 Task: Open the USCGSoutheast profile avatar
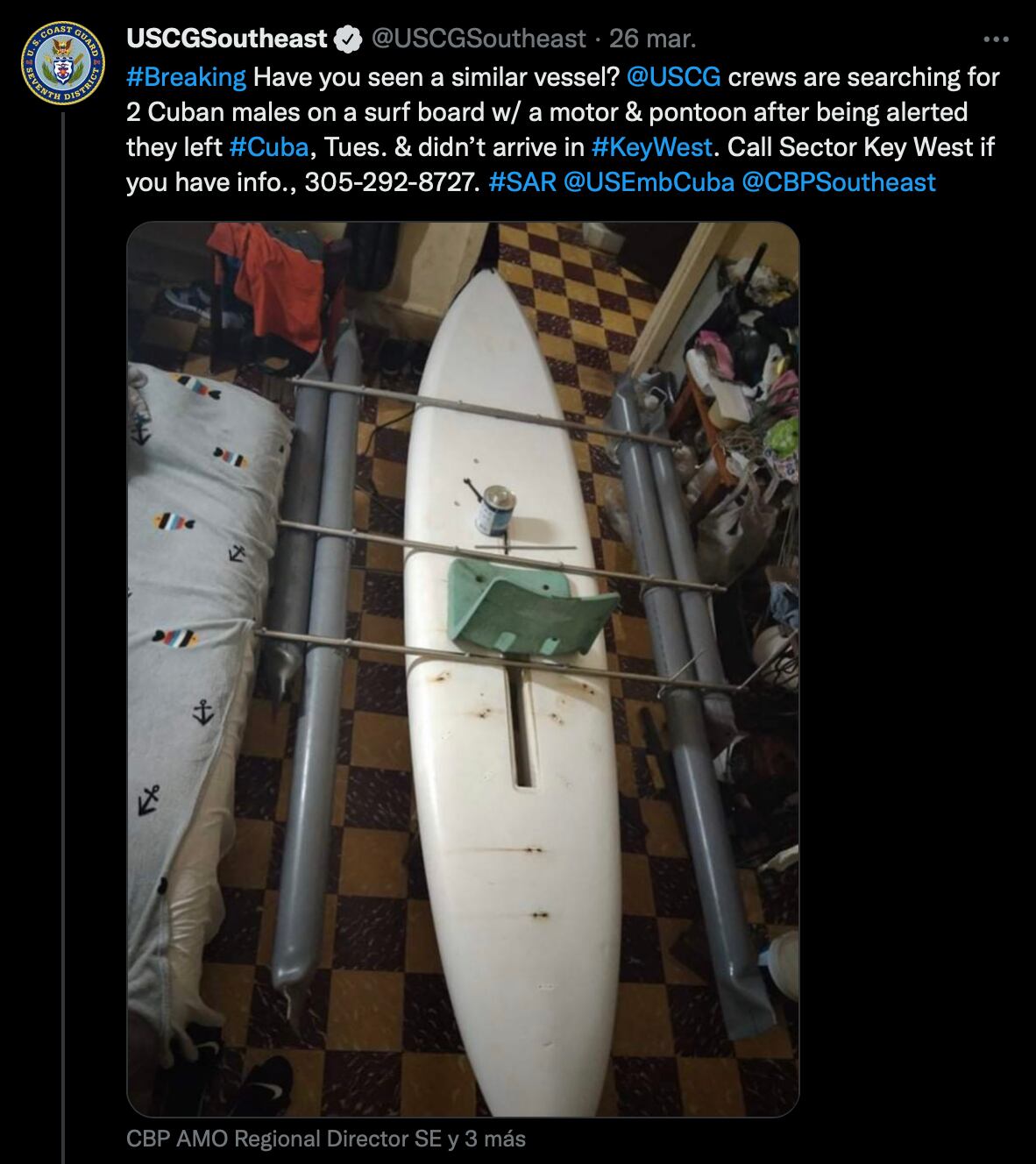(x=63, y=63)
